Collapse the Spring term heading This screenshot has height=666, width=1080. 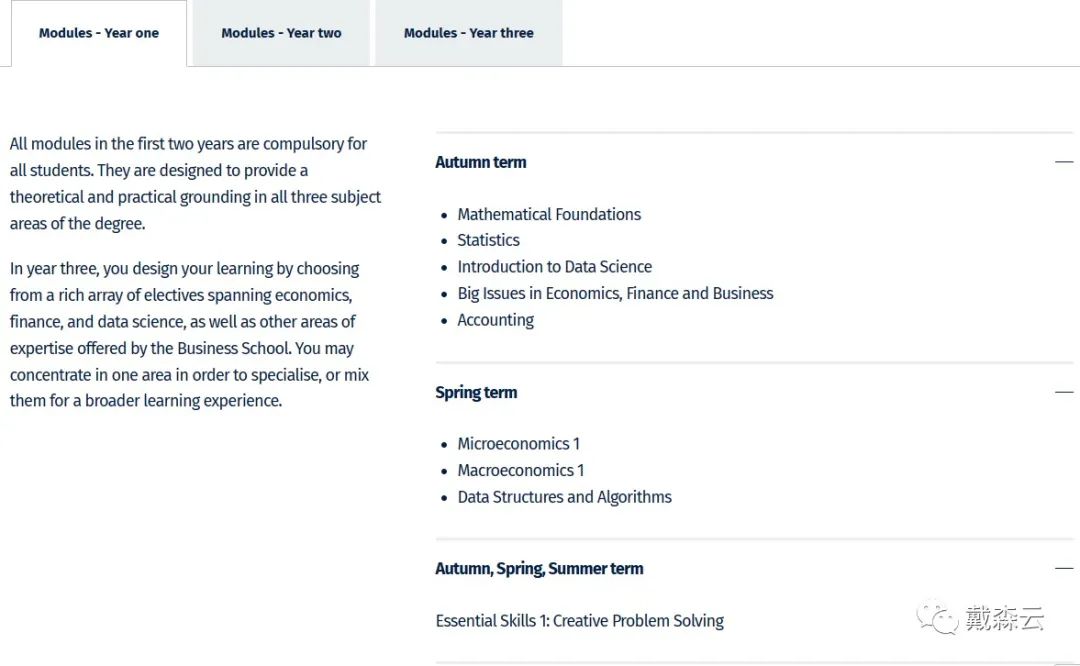(x=476, y=392)
